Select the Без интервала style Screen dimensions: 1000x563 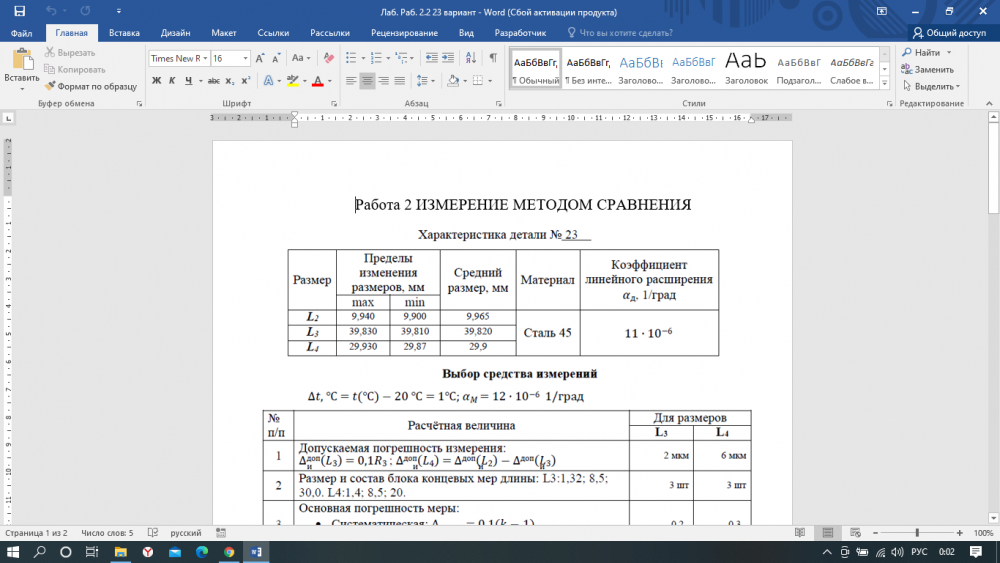pos(588,69)
